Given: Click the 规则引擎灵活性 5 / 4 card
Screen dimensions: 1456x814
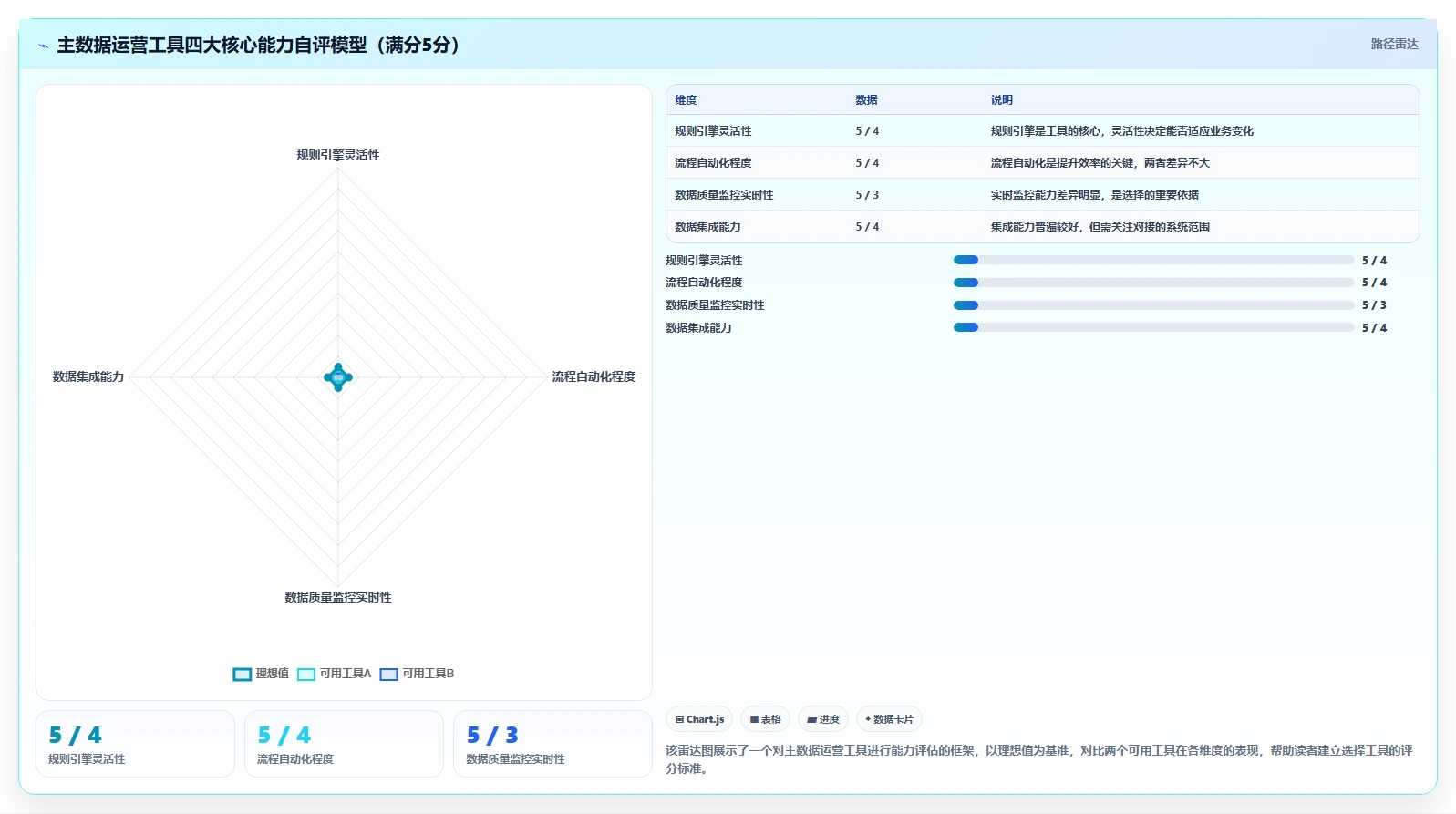Looking at the screenshot, I should pos(135,744).
